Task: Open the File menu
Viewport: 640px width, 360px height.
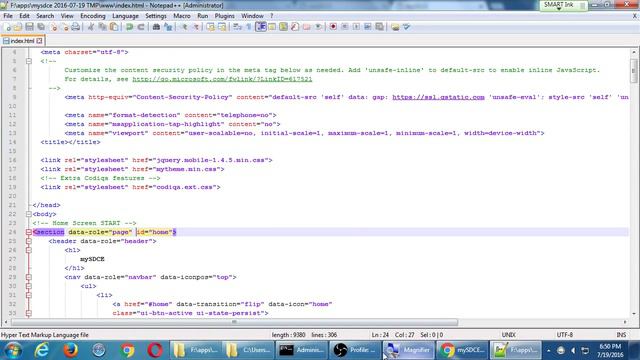Action: (8, 16)
